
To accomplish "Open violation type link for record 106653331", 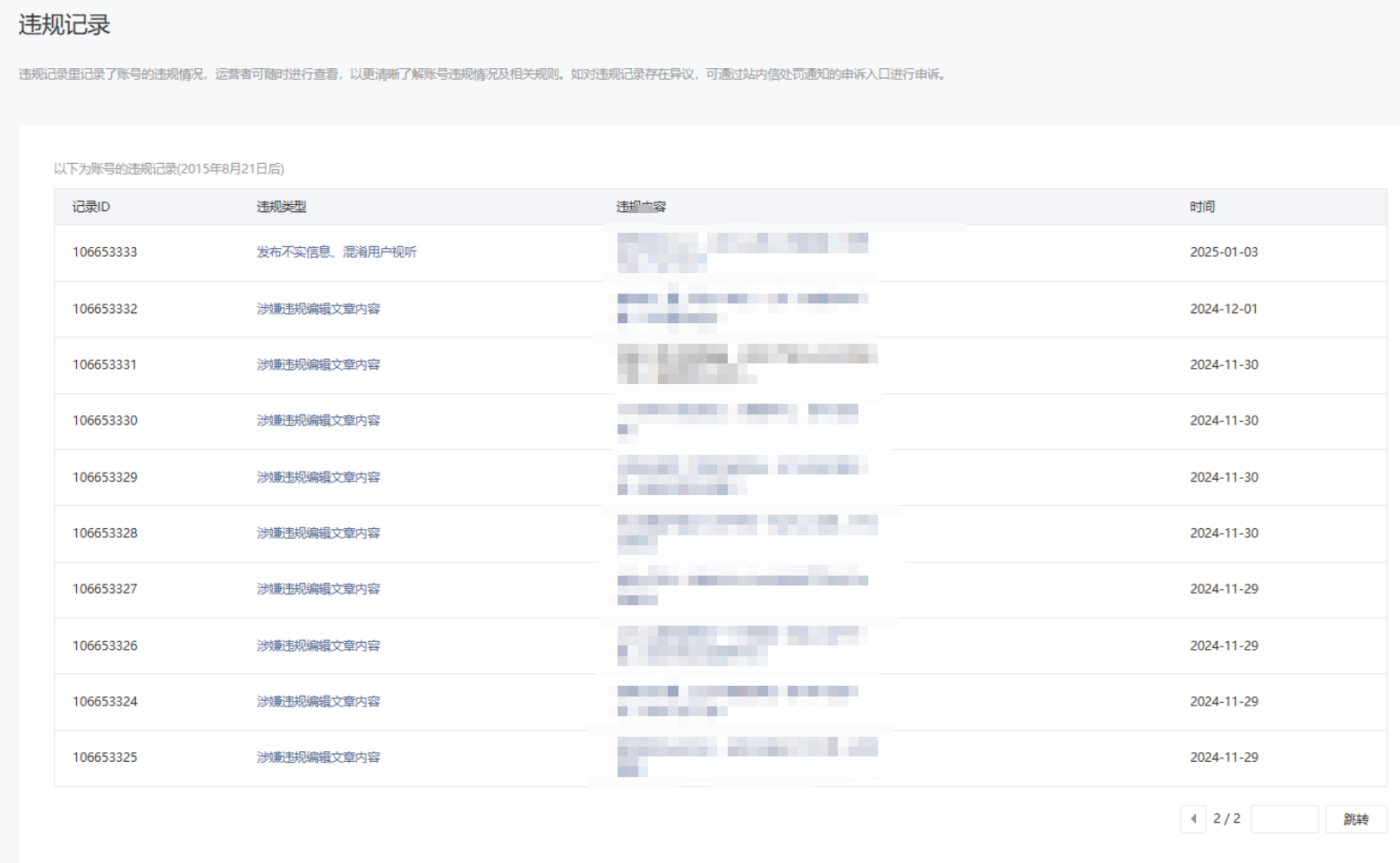I will pyautogui.click(x=318, y=365).
